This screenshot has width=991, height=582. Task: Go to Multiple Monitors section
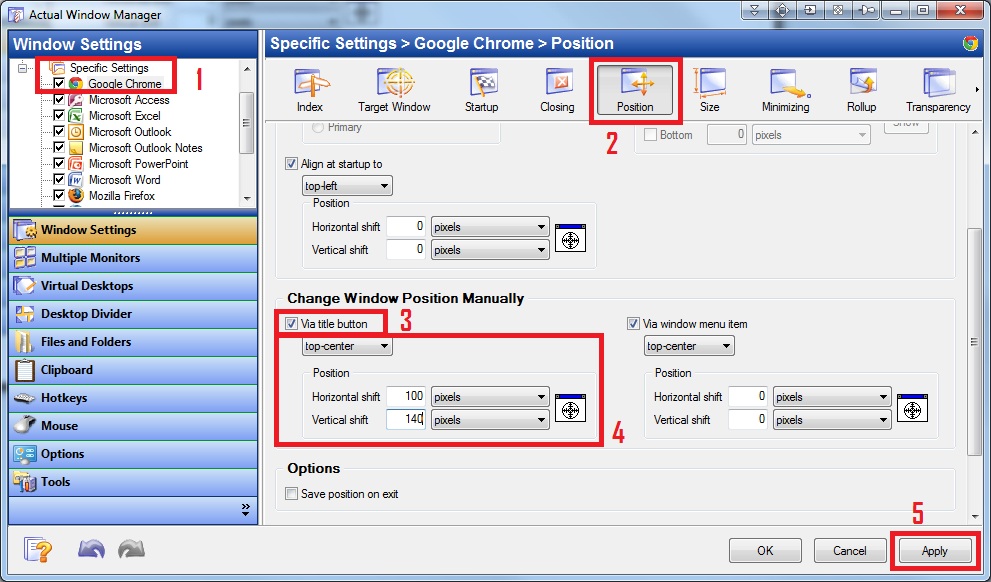[133, 258]
